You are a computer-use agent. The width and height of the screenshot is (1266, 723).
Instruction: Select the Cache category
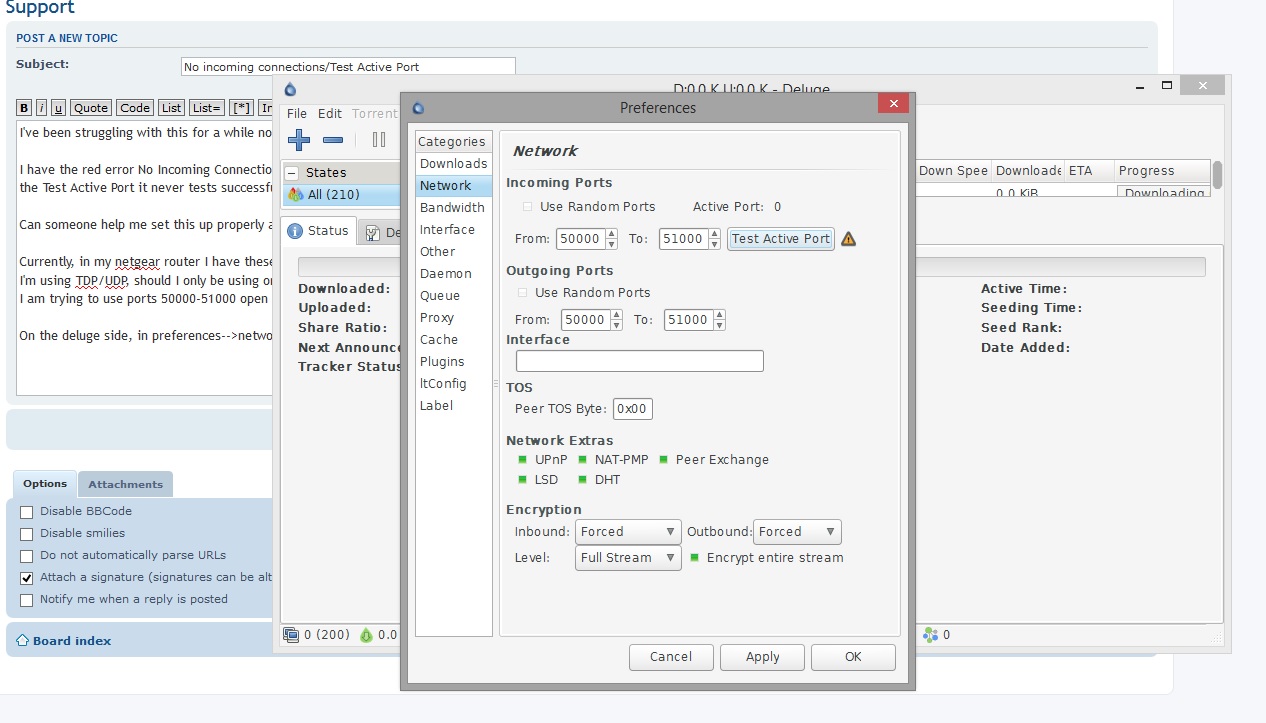454,340
